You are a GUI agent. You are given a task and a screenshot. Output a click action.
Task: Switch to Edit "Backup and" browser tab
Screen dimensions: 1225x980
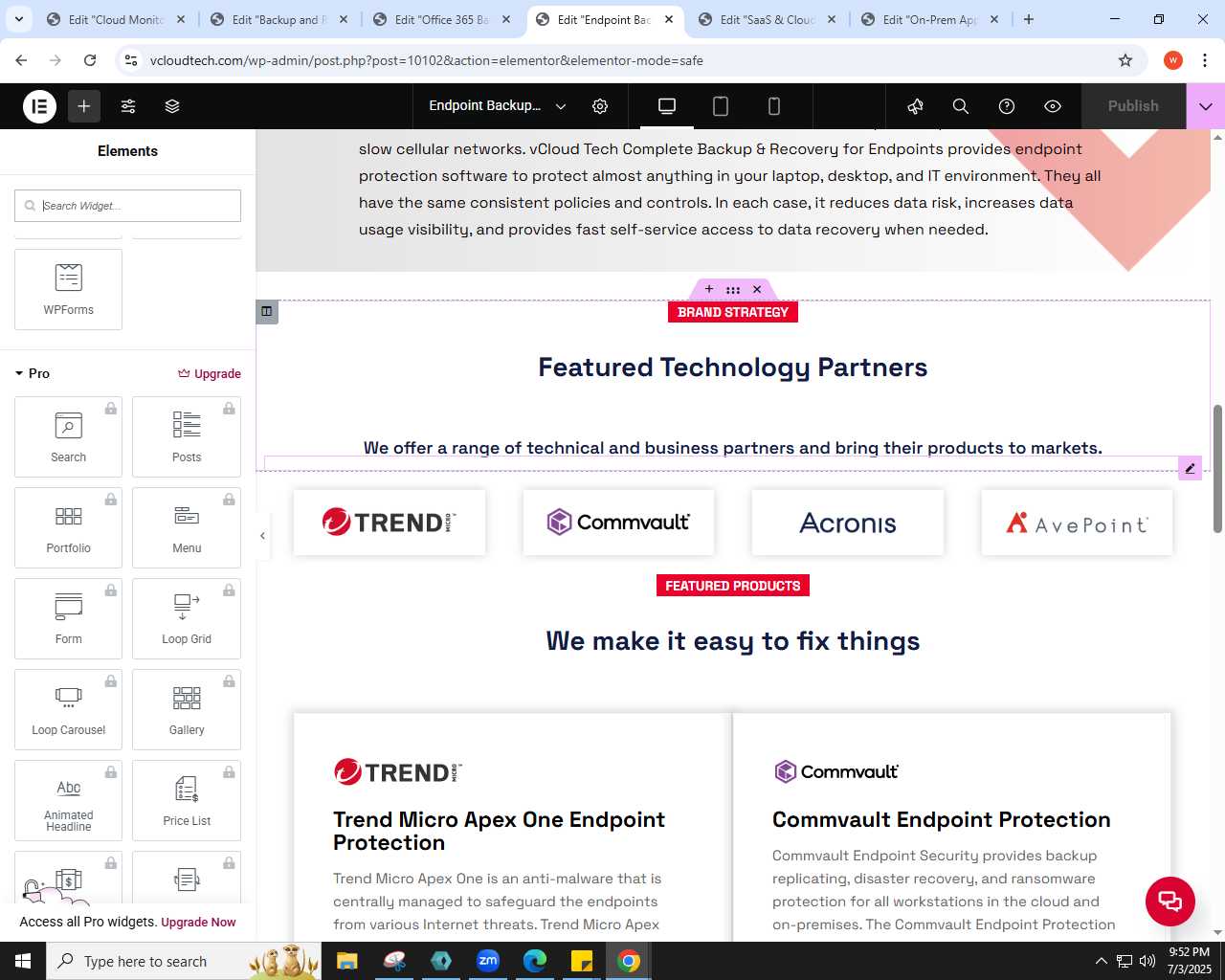pos(278,19)
